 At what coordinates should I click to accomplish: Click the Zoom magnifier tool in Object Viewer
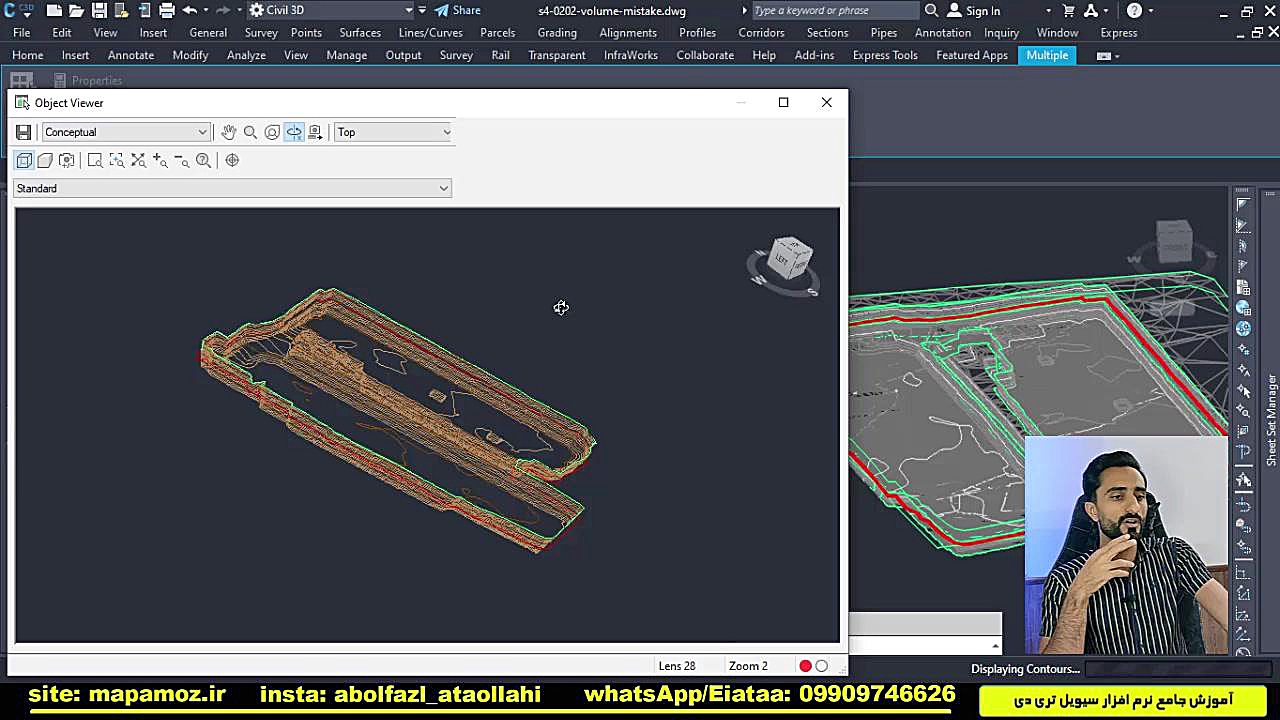coord(250,132)
